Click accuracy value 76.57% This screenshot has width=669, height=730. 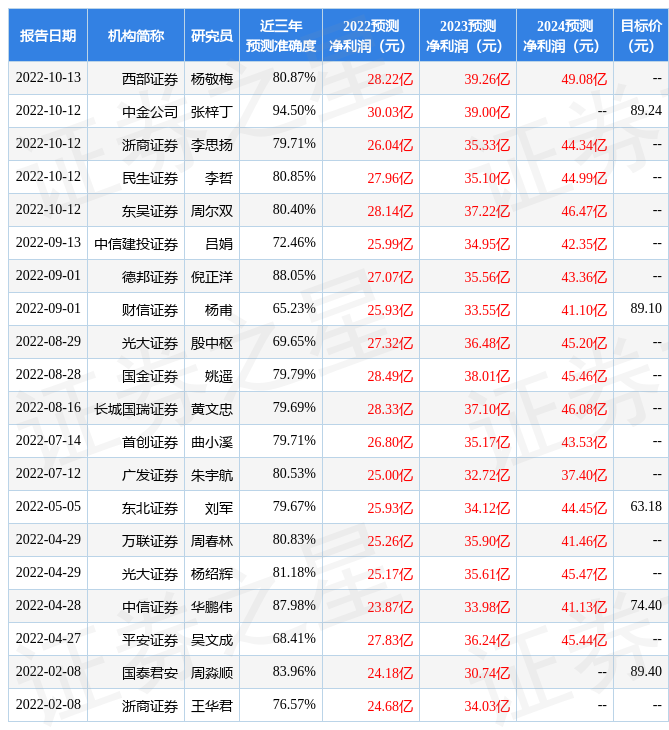click(294, 706)
